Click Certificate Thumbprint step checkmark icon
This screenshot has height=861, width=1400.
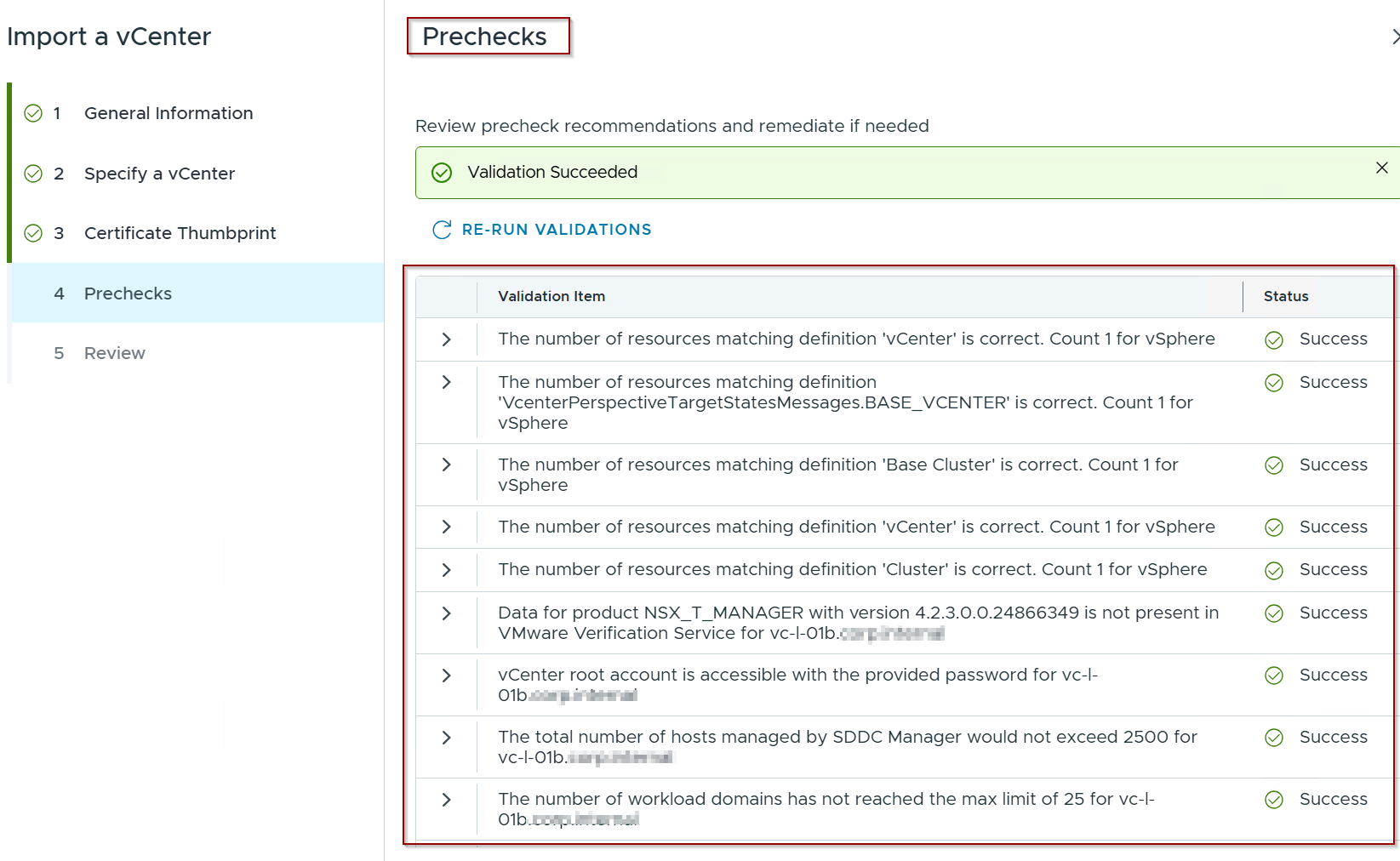coord(33,233)
